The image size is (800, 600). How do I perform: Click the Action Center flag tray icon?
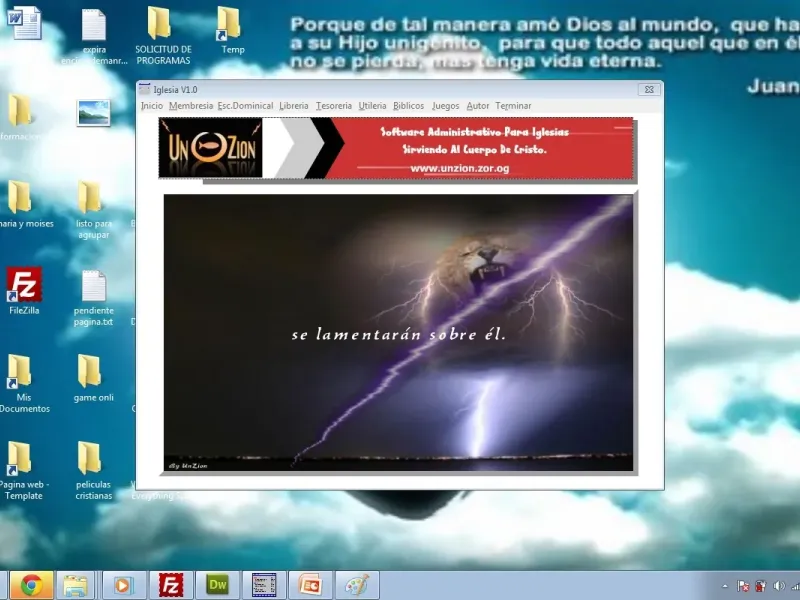coord(743,586)
